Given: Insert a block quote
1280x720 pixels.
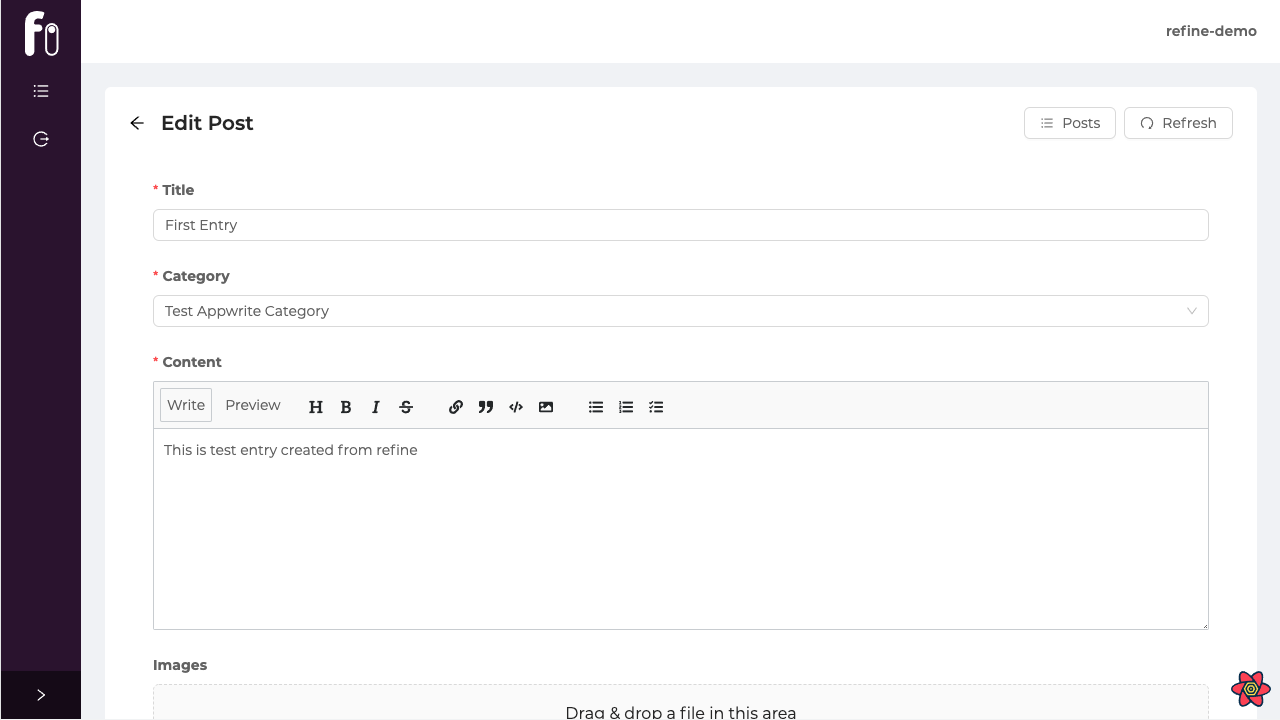Looking at the screenshot, I should click(486, 407).
